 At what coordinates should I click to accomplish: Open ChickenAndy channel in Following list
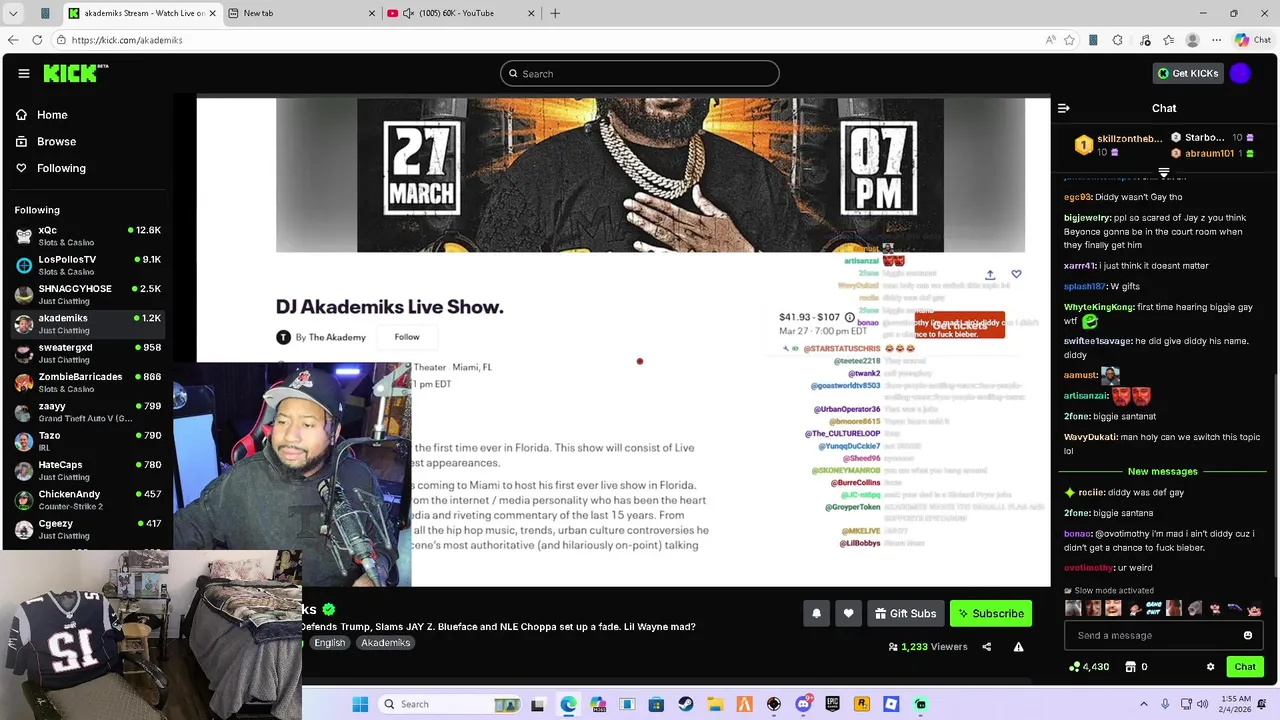point(88,499)
